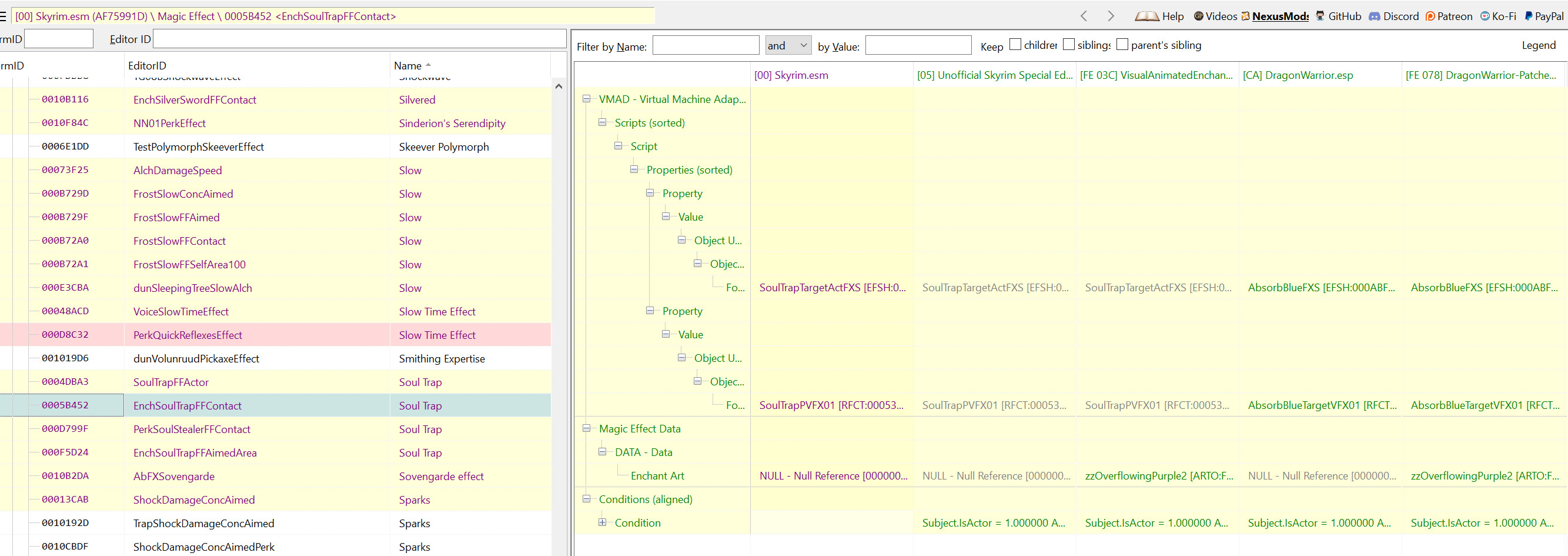Screen dimensions: 1568x556
Task: Sort records by the Name column header
Action: (x=408, y=65)
